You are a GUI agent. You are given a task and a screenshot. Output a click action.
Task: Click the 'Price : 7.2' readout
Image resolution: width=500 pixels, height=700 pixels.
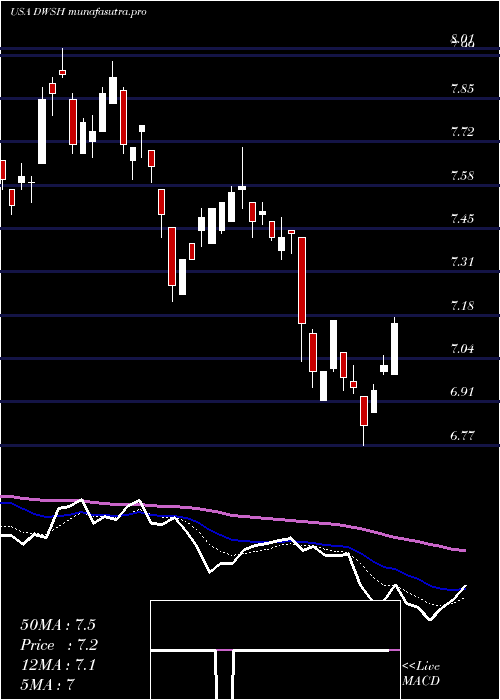[59, 645]
